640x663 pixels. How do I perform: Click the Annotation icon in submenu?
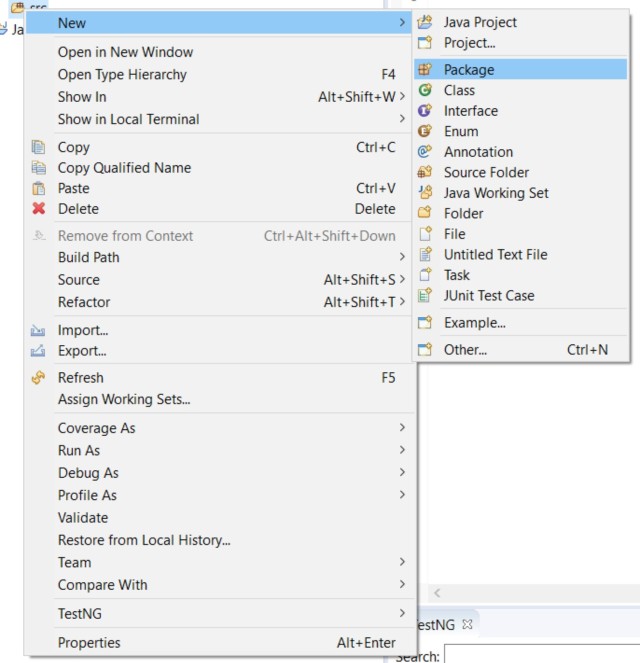(x=425, y=152)
